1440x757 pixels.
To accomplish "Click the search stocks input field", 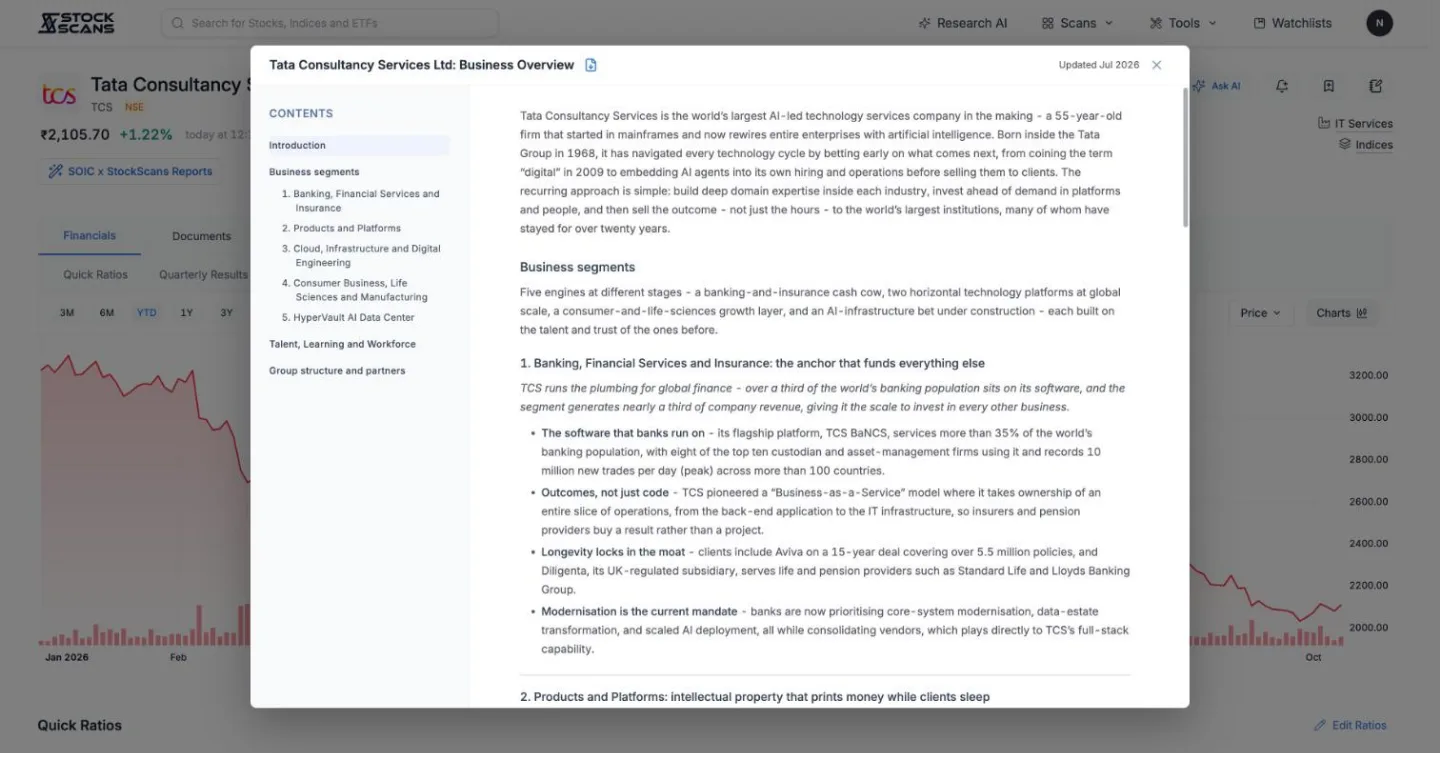I will 330,23.
